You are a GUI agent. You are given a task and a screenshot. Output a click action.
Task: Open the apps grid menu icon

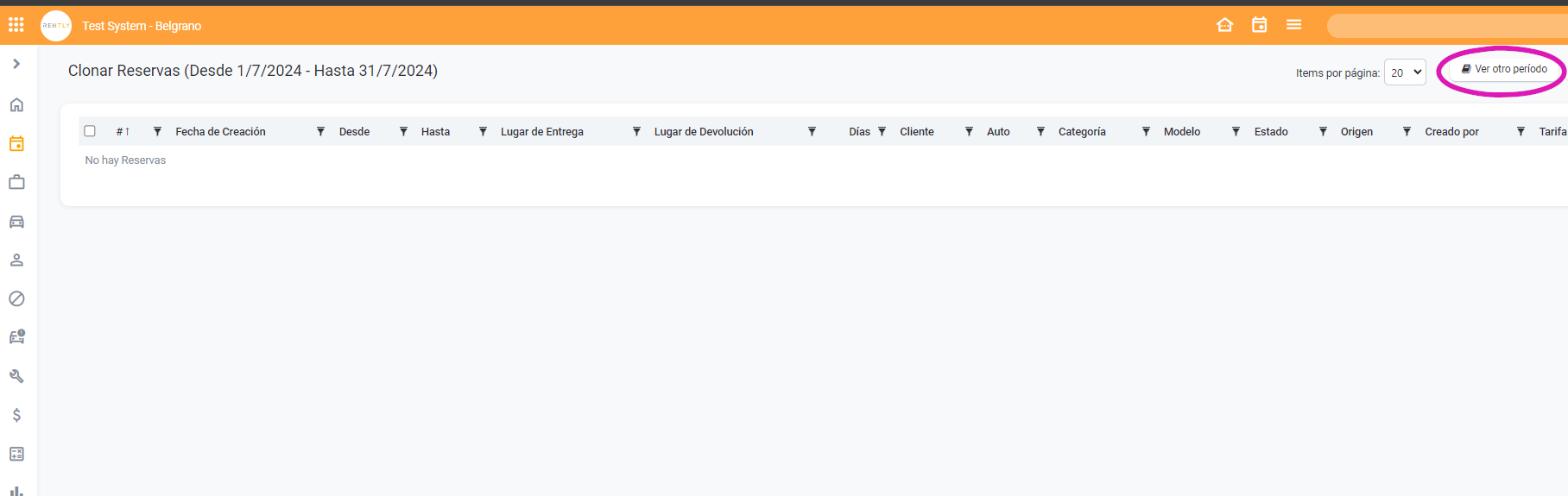point(16,25)
